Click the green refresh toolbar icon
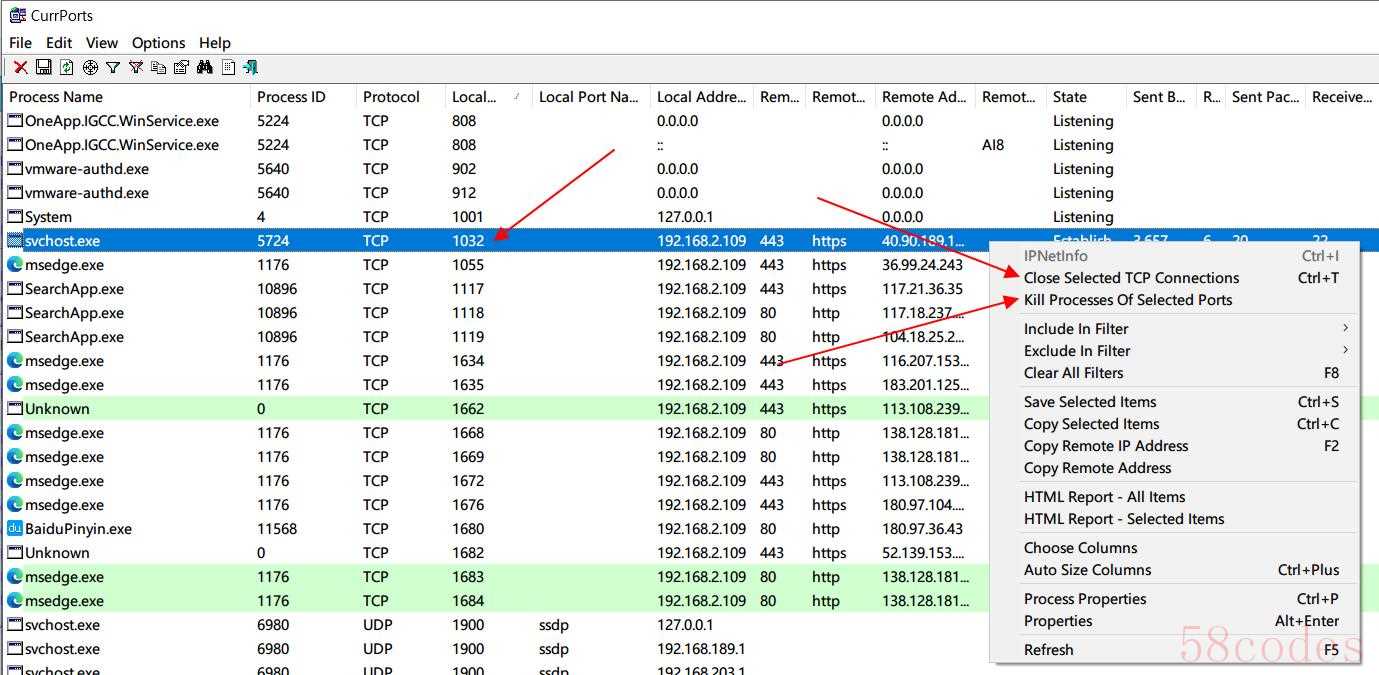This screenshot has width=1379, height=675. point(66,67)
